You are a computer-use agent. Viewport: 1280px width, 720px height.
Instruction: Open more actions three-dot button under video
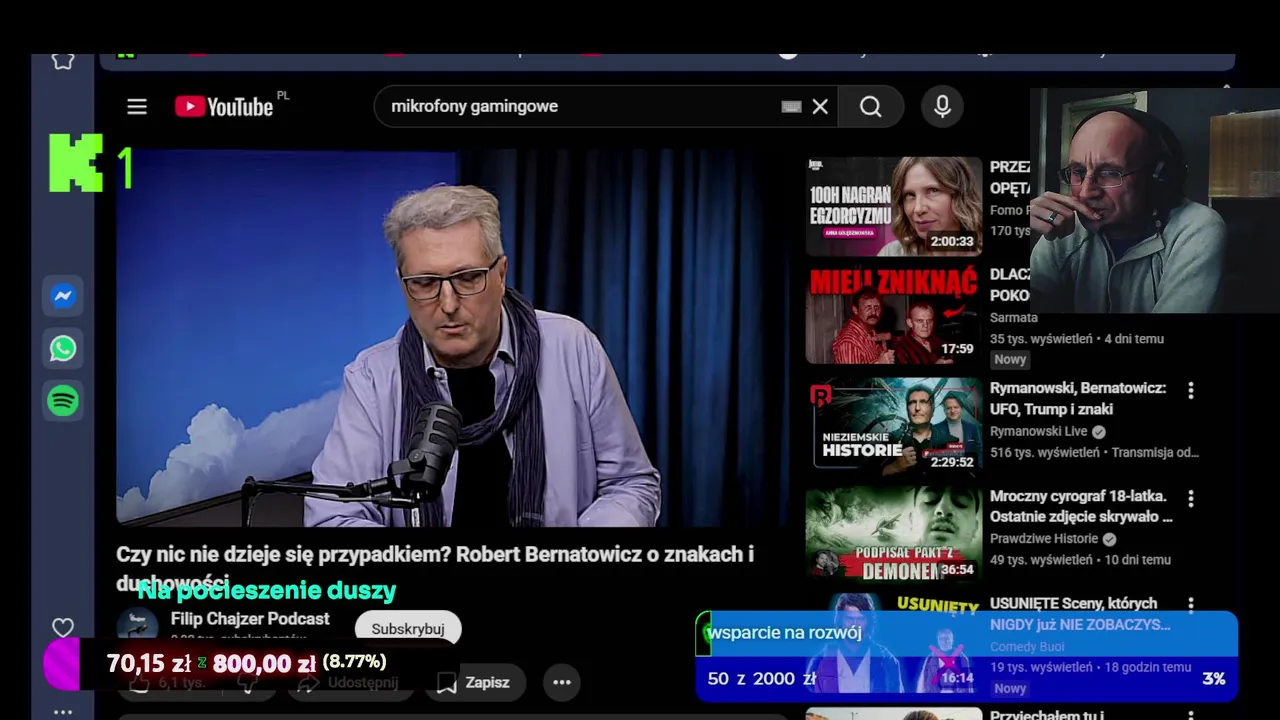562,682
